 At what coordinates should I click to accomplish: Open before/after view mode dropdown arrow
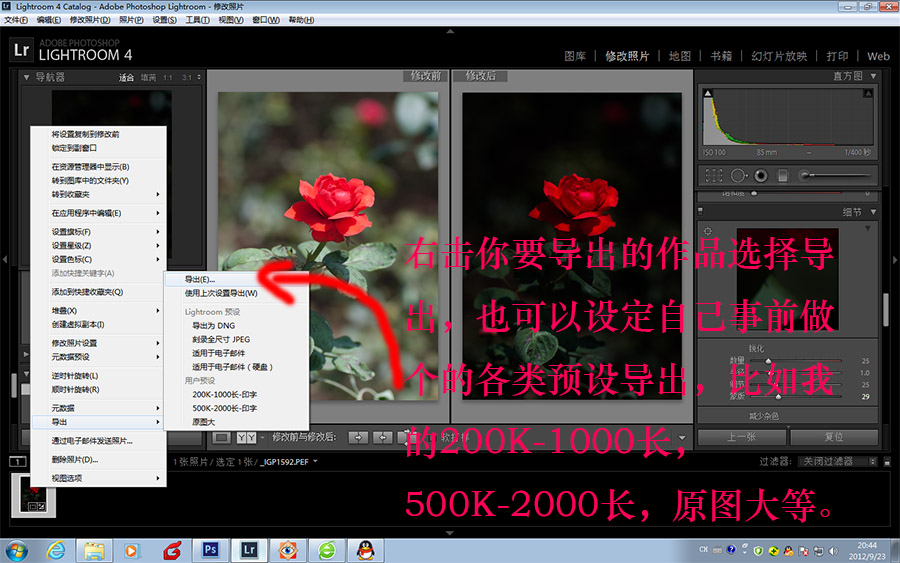click(x=262, y=438)
